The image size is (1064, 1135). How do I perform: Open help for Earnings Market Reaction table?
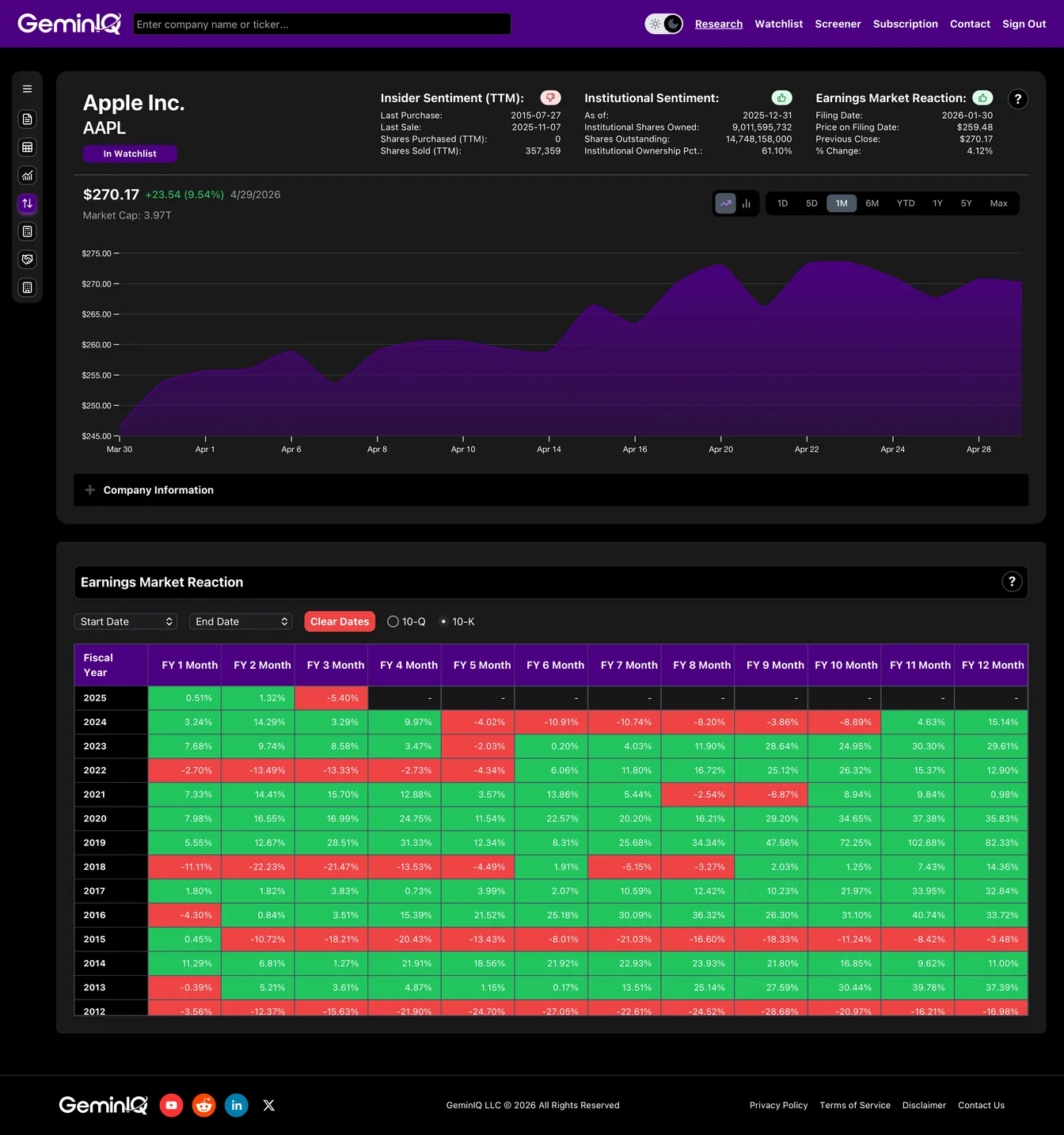click(1012, 582)
